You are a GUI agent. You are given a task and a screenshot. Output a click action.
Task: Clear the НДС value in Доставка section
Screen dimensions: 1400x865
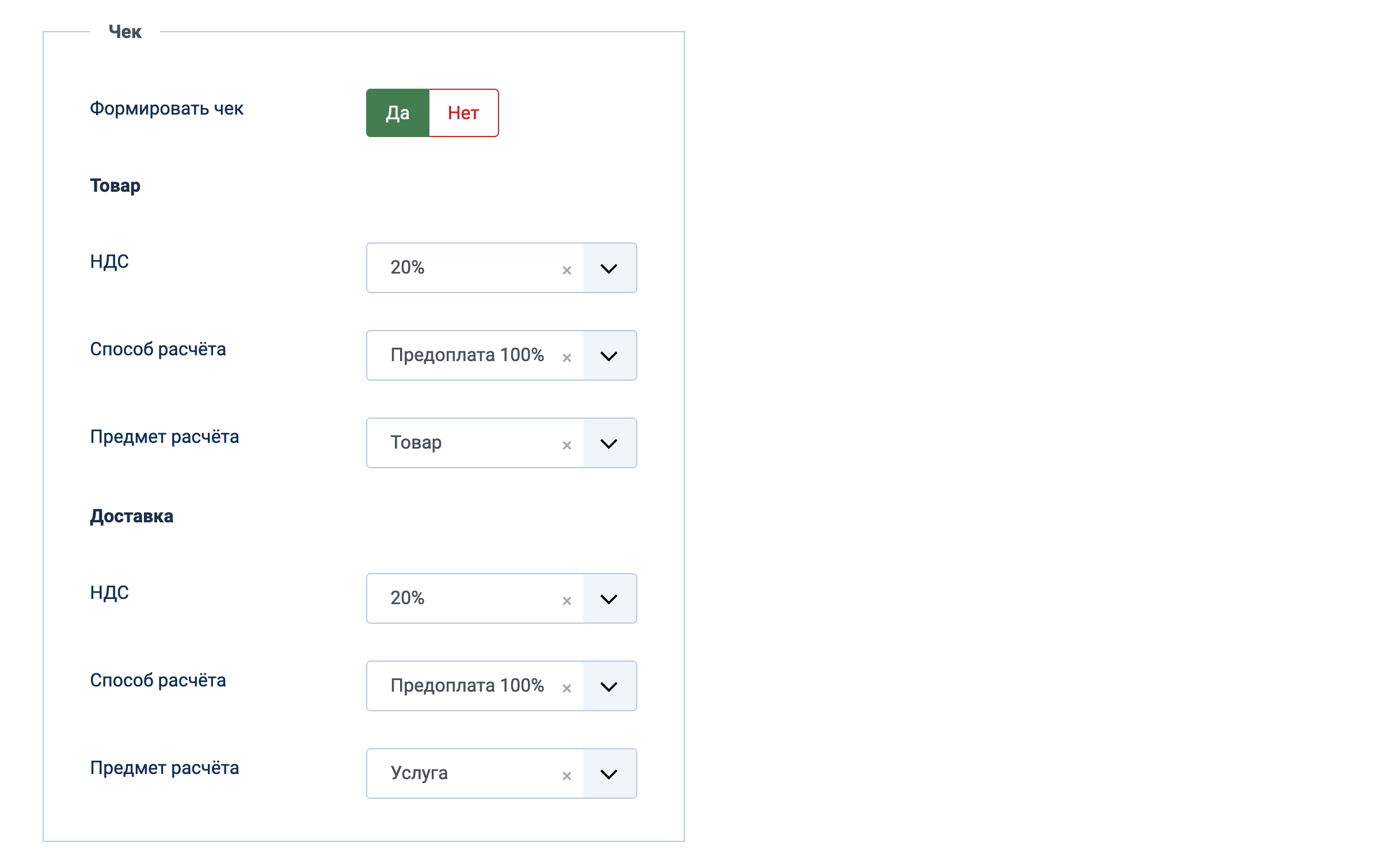566,601
